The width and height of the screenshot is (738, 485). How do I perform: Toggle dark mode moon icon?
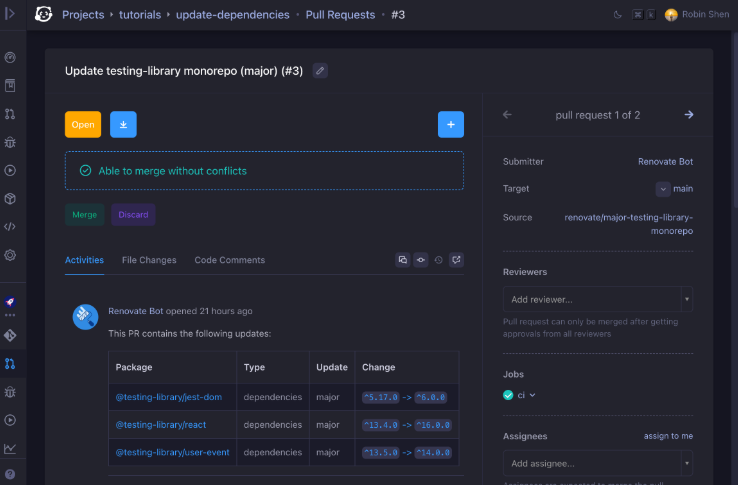coord(618,15)
